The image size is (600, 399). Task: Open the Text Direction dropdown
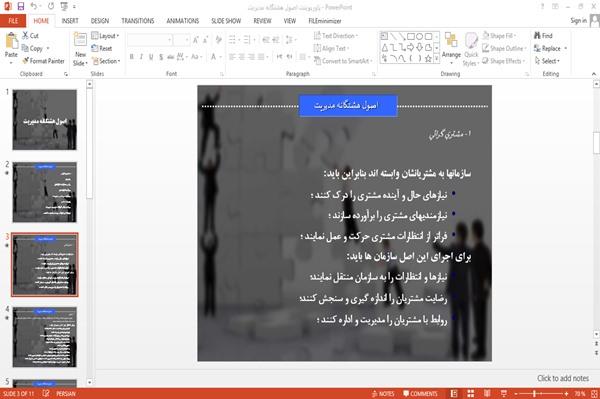336,36
